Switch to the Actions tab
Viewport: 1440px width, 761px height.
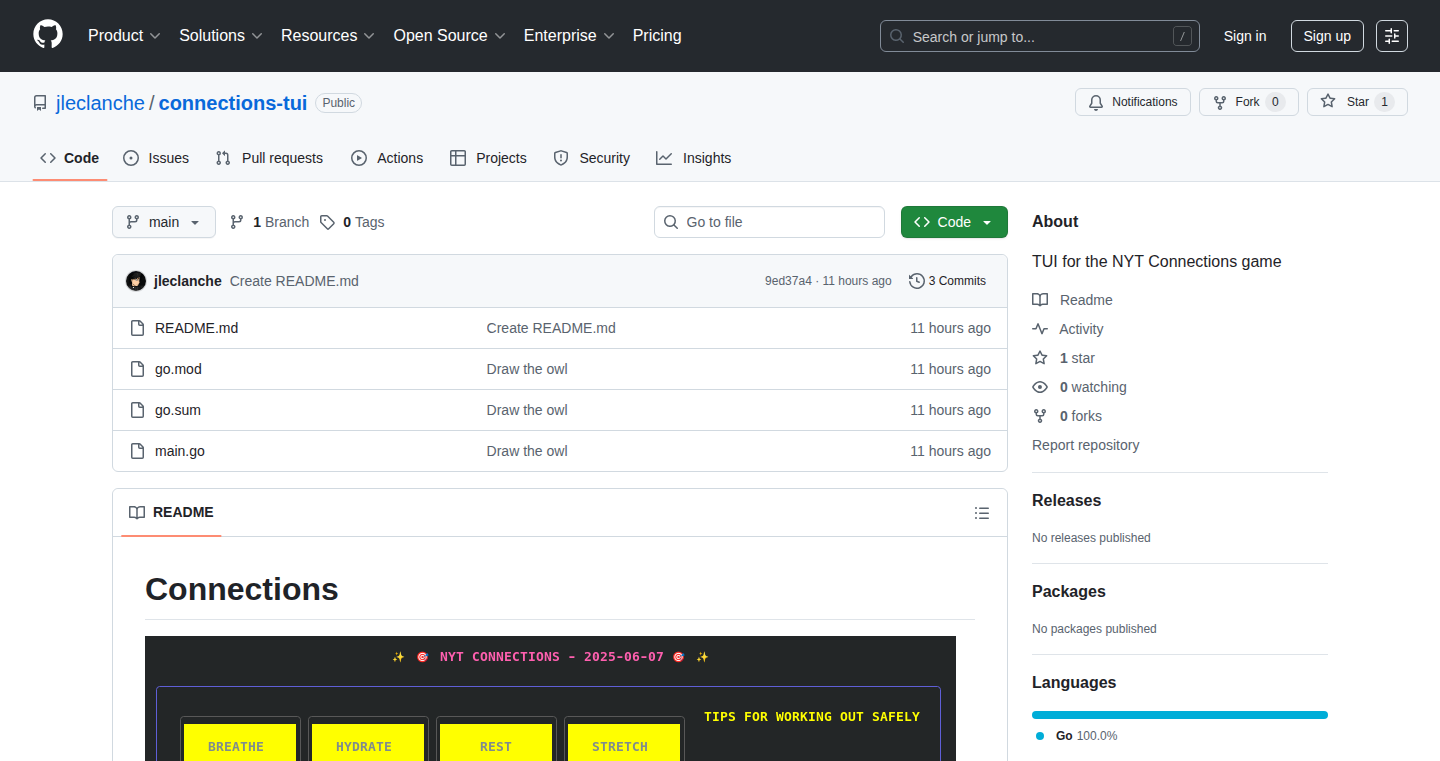click(387, 158)
